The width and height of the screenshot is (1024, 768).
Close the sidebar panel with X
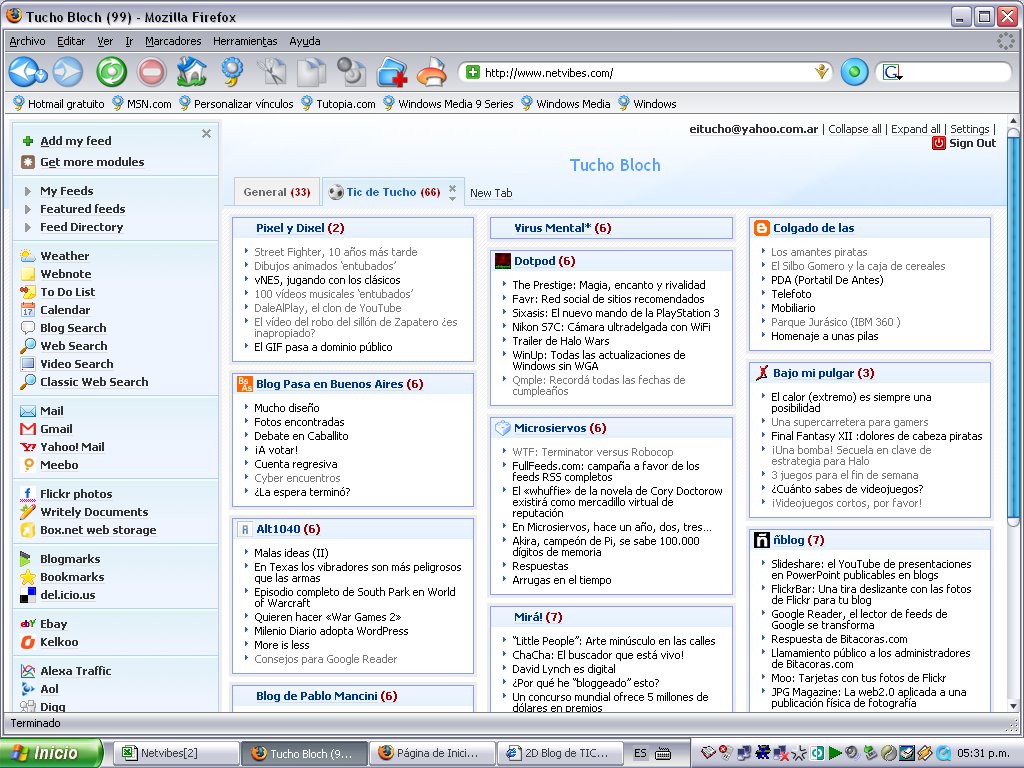coord(206,134)
